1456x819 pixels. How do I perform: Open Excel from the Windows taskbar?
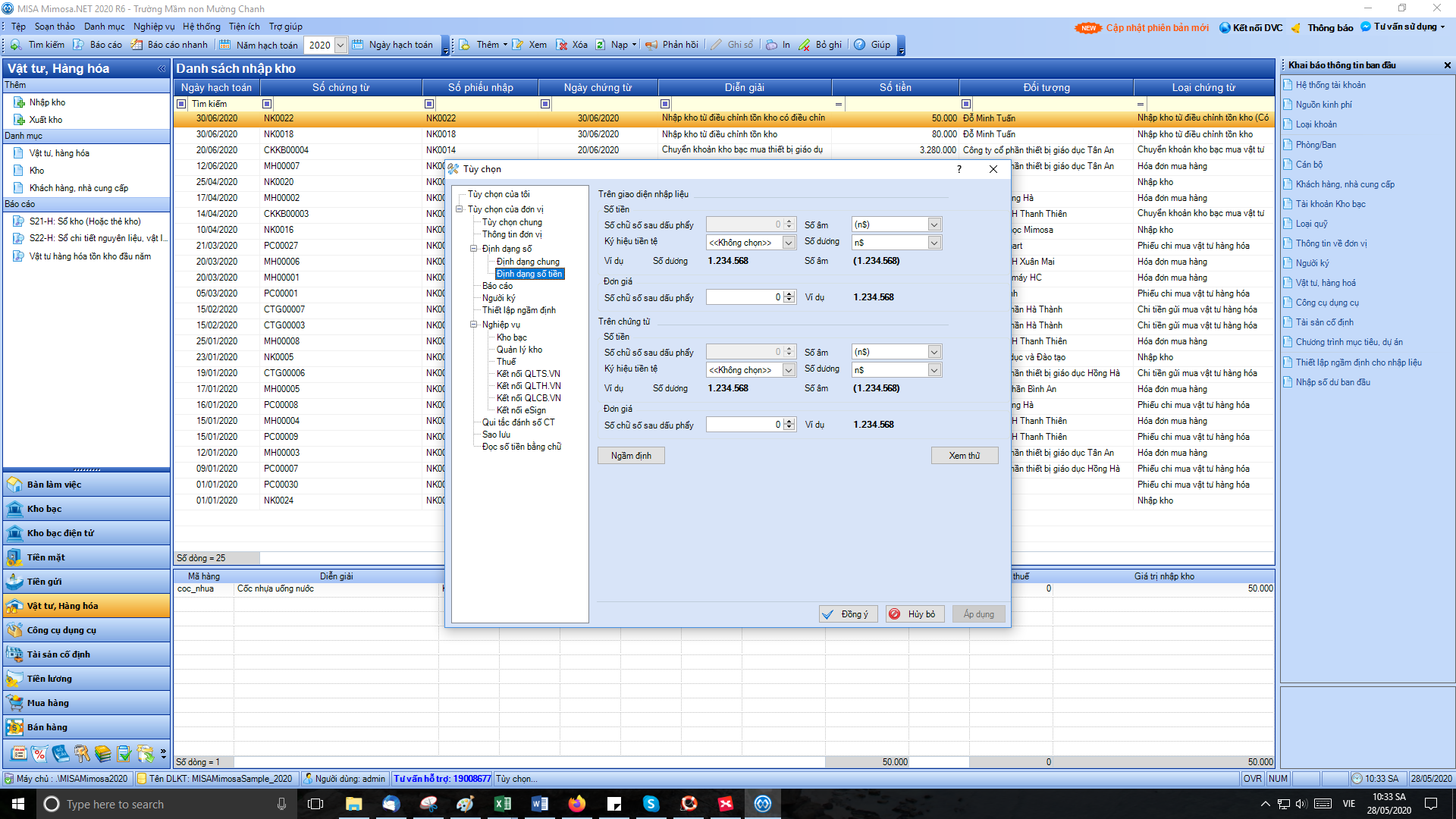tap(503, 804)
